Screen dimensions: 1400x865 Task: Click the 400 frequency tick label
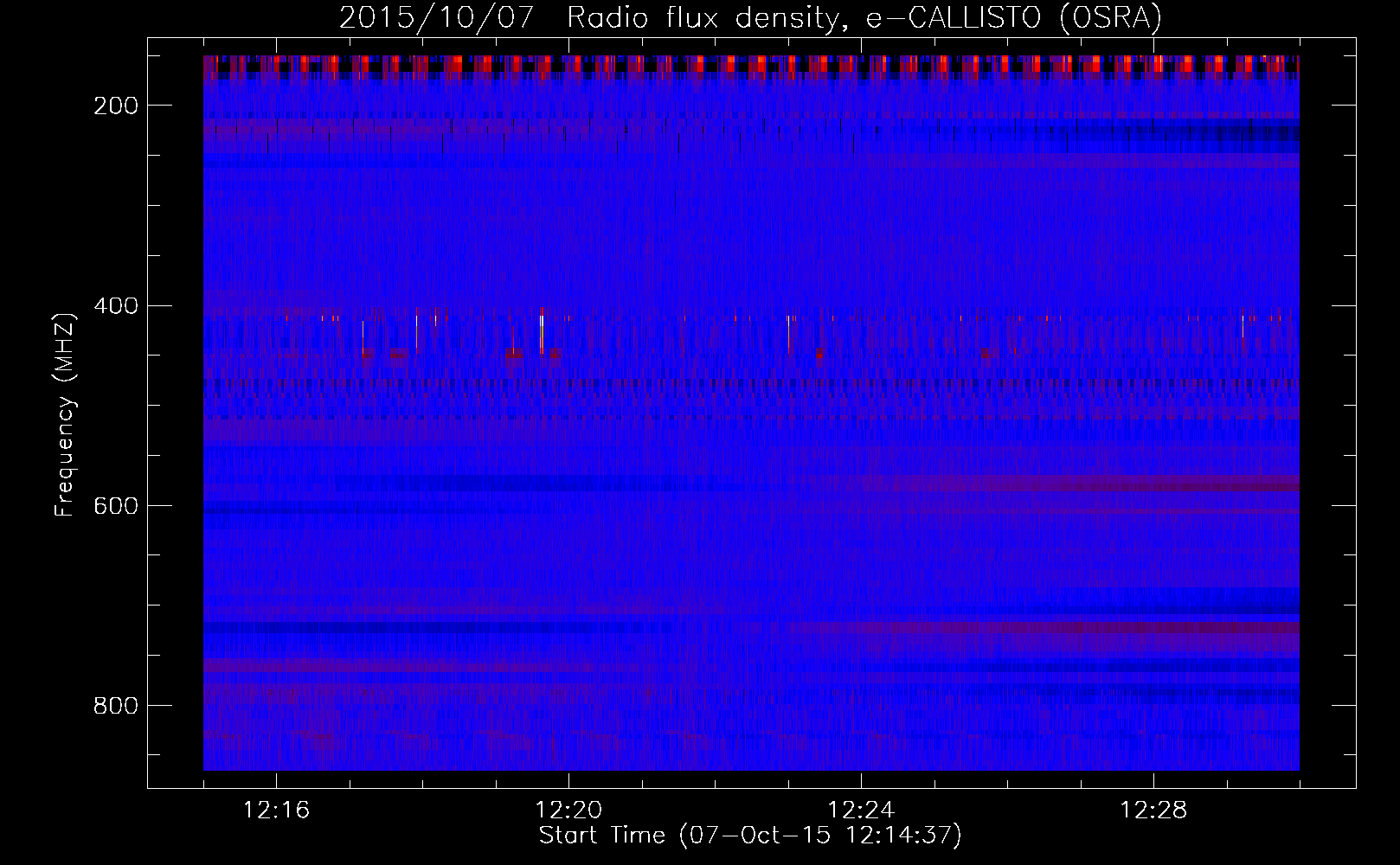(x=114, y=306)
